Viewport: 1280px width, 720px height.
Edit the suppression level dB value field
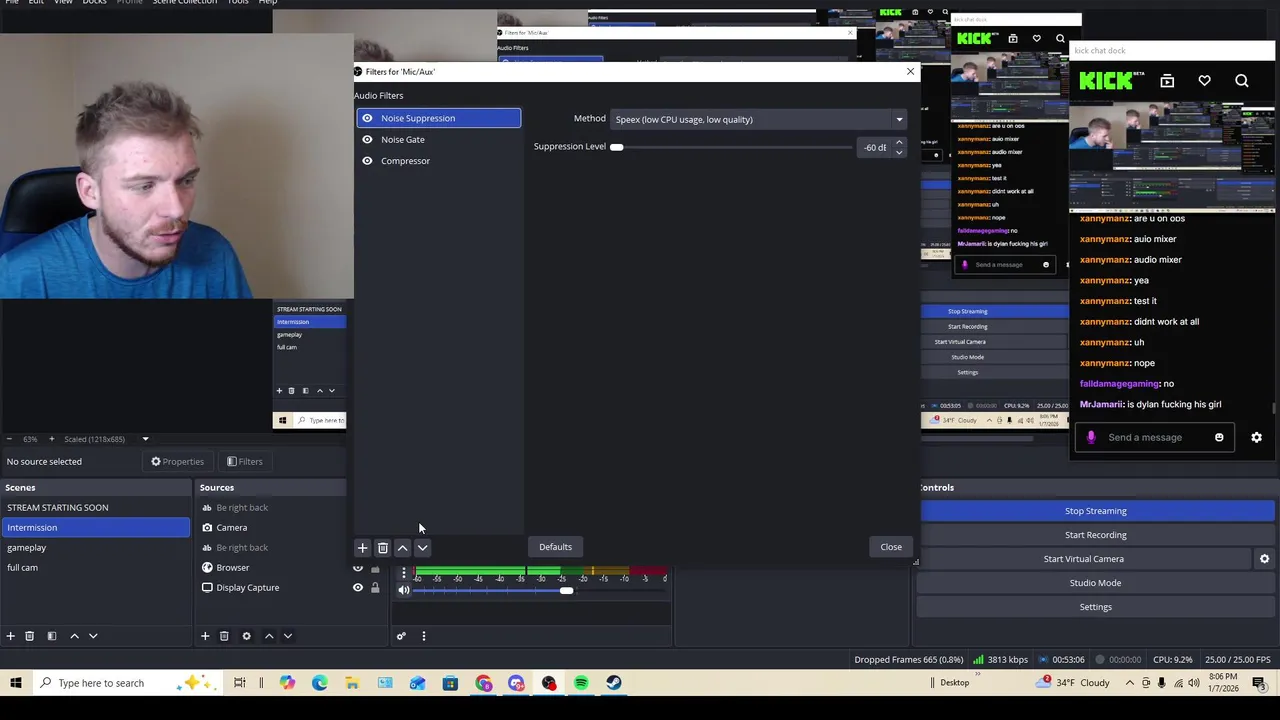tap(875, 147)
